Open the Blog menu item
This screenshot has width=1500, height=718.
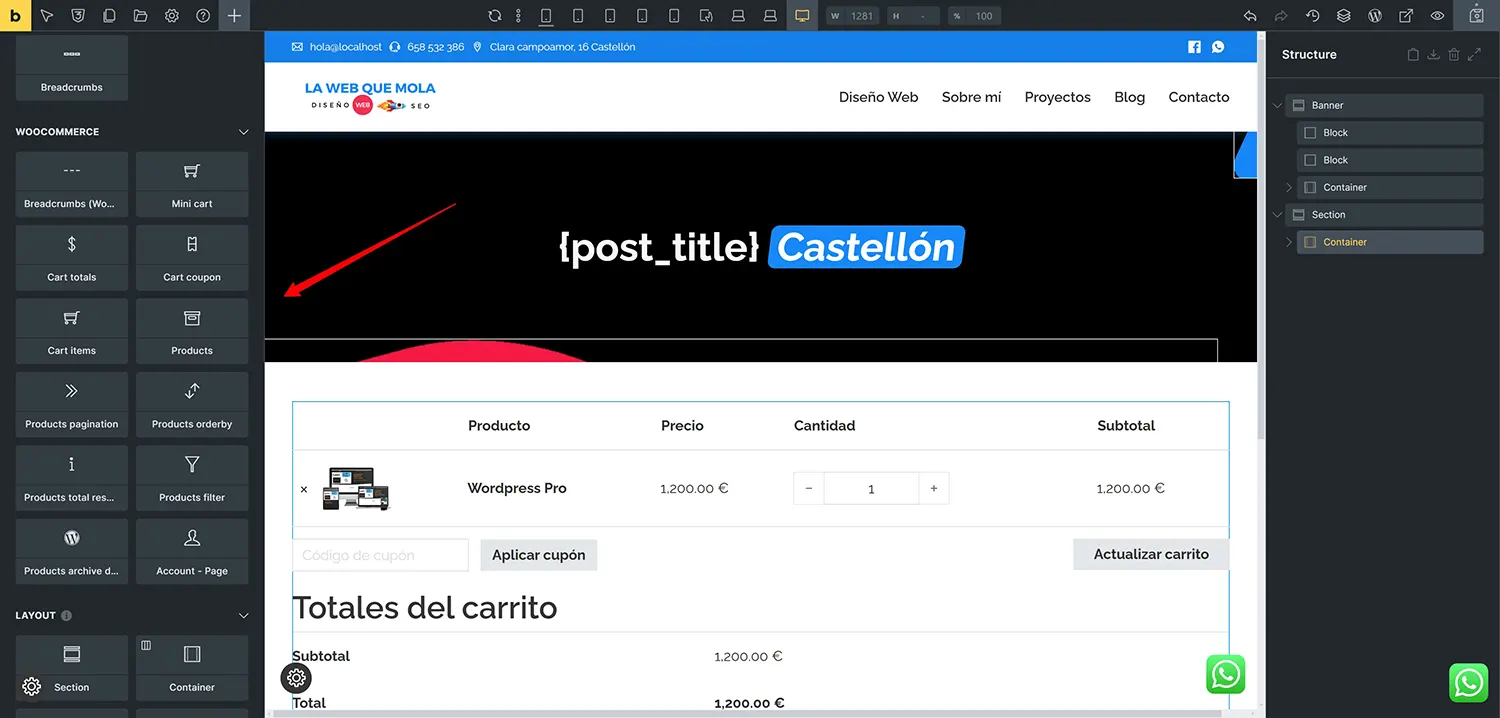click(x=1129, y=97)
